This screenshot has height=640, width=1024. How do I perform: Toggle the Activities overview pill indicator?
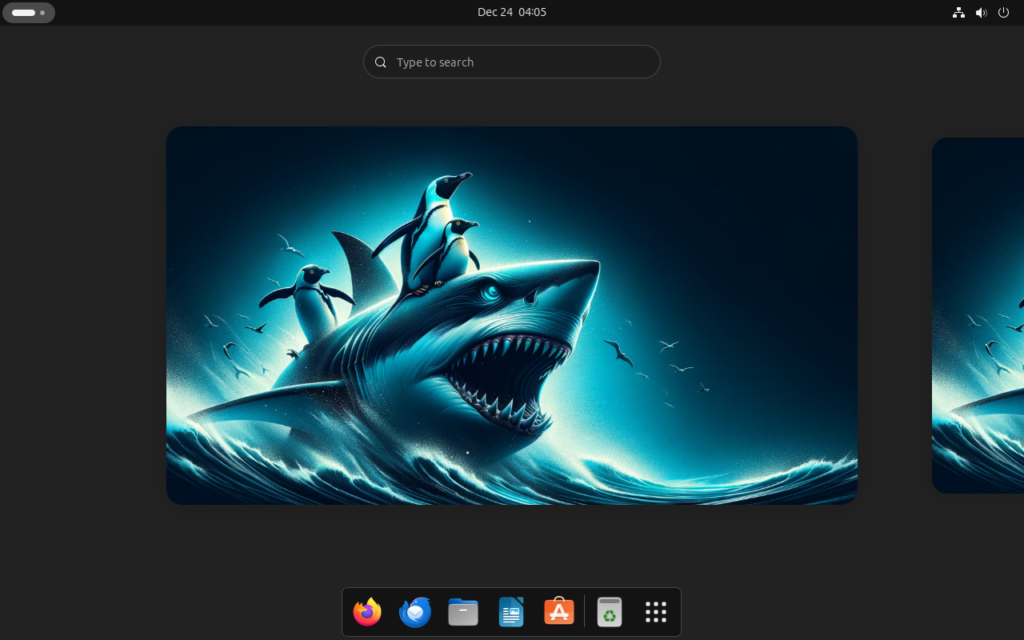[x=23, y=13]
